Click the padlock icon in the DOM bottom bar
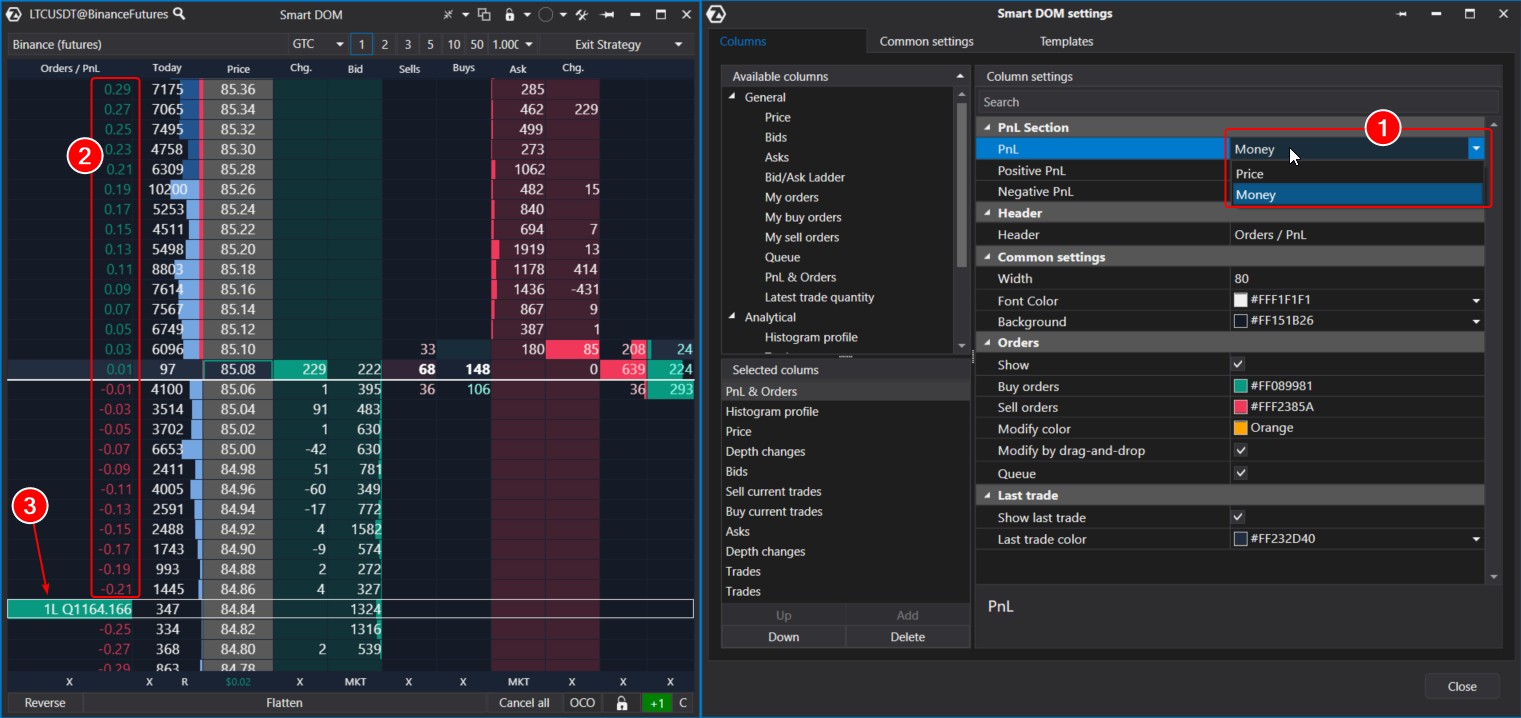 point(622,703)
